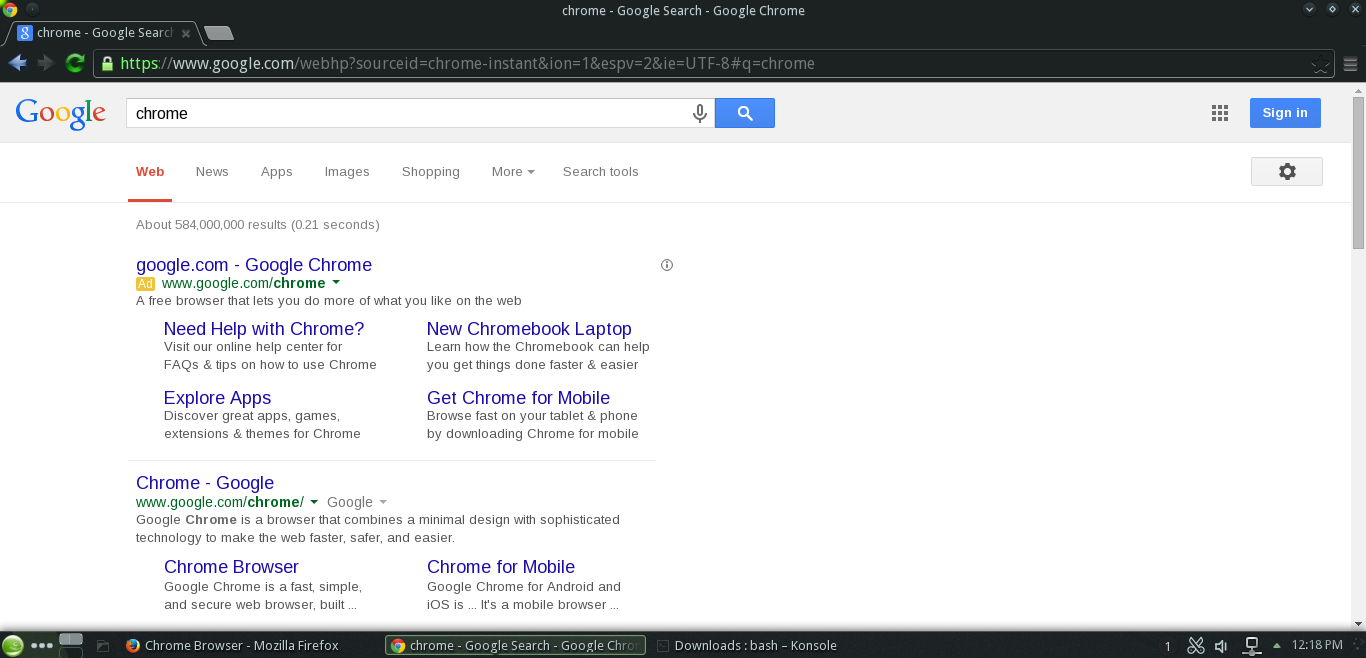Click the green padlock in address bar
The height and width of the screenshot is (658, 1366).
pos(107,64)
